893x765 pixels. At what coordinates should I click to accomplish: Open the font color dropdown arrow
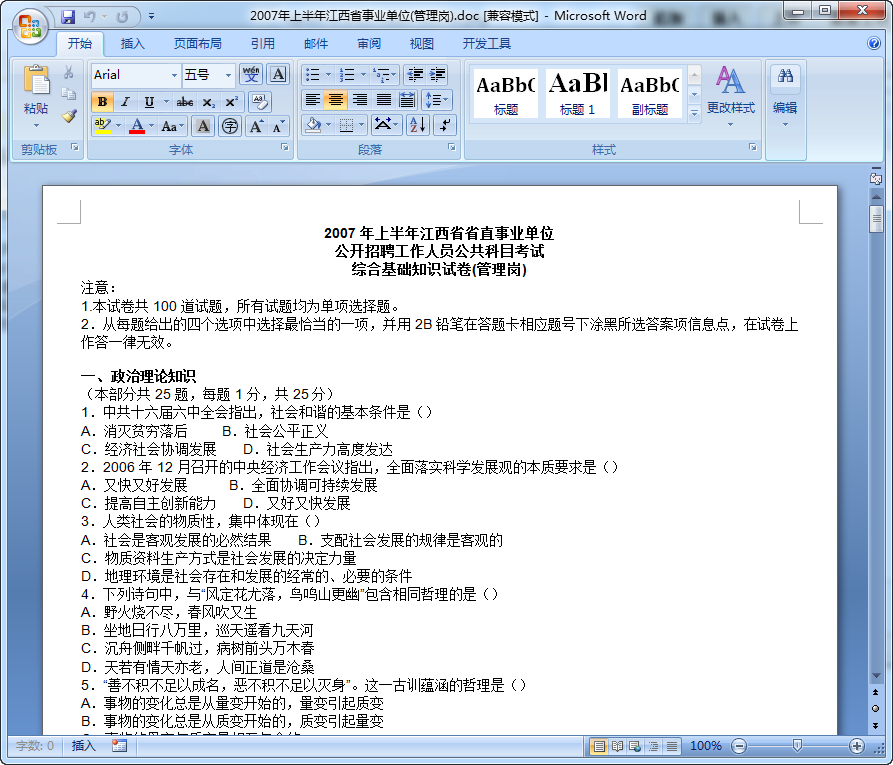pos(150,125)
